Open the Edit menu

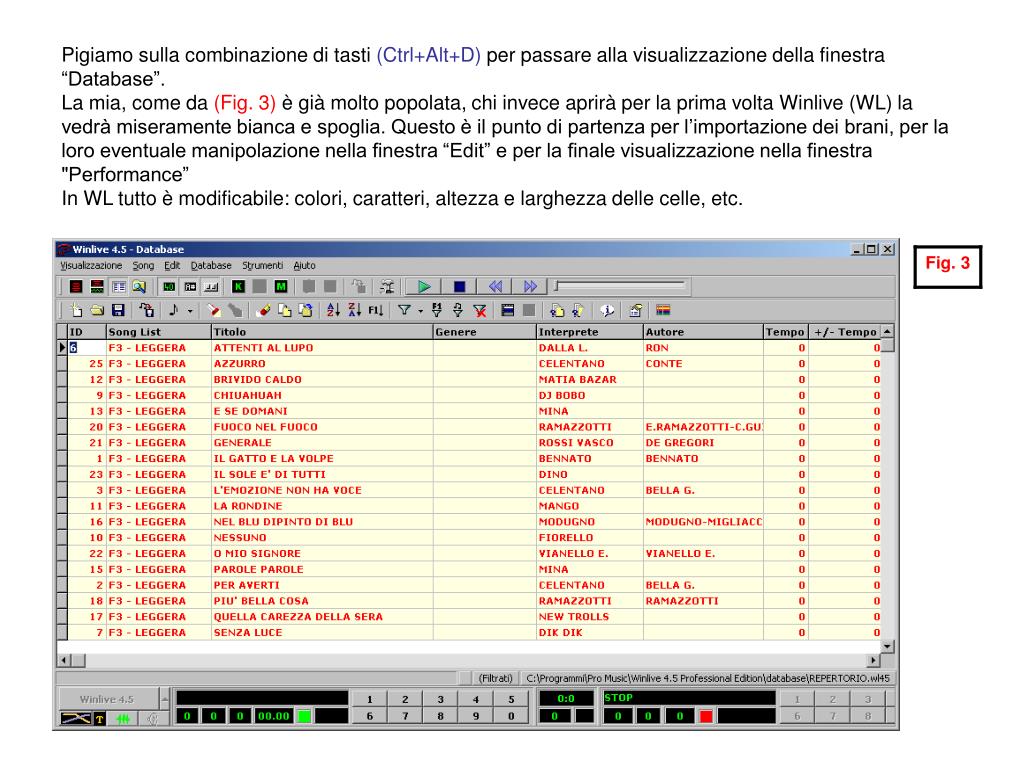(x=172, y=266)
